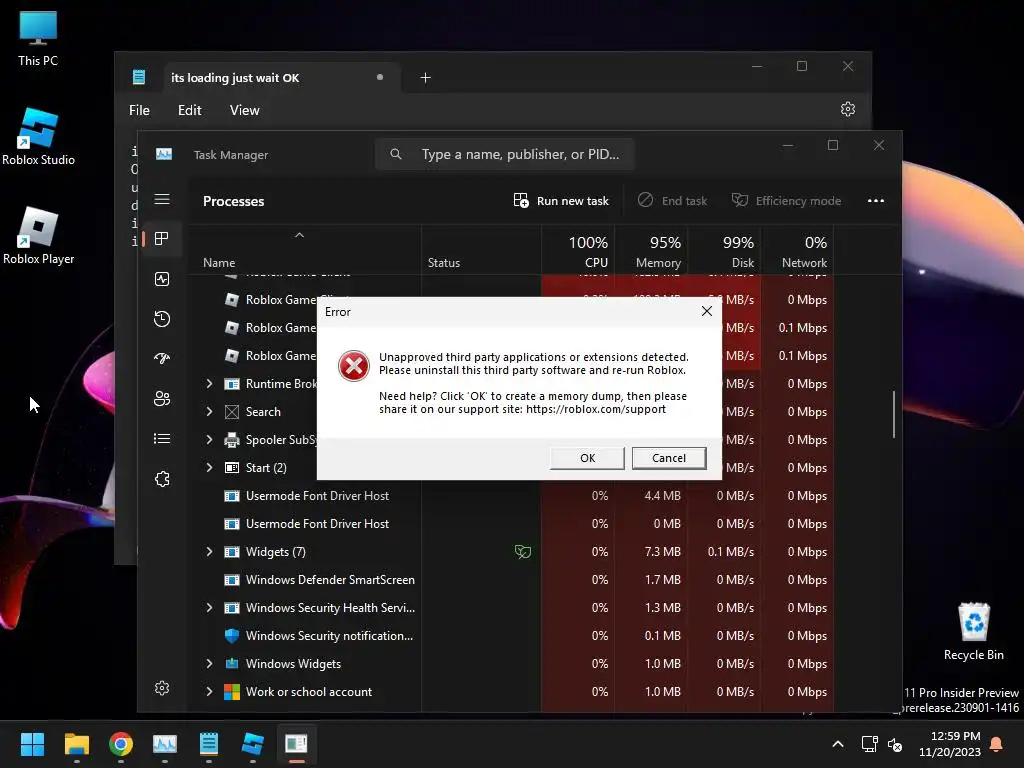Viewport: 1024px width, 768px height.
Task: Click Efficiency mode button
Action: point(786,200)
